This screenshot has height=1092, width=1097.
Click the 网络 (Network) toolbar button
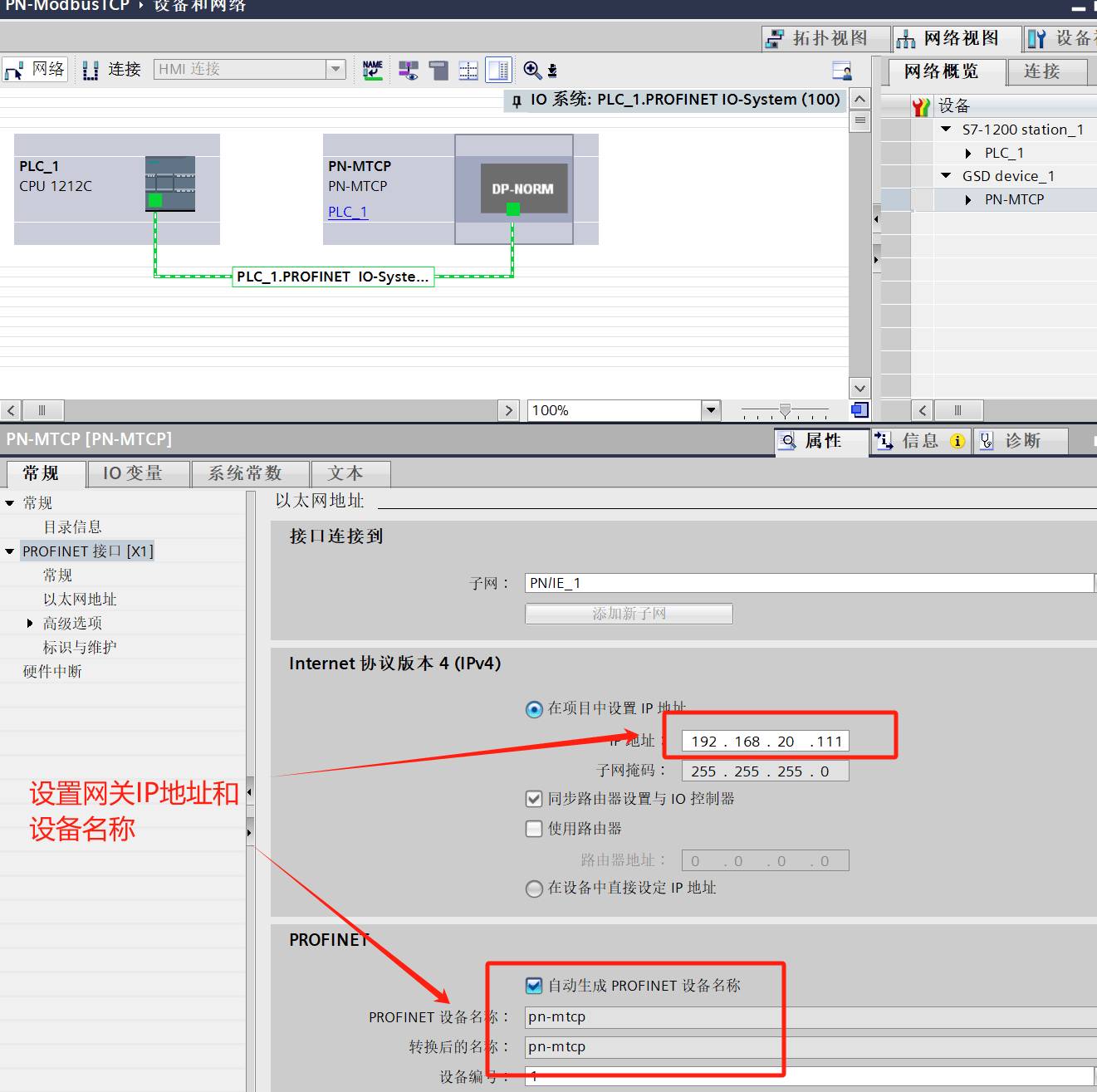(x=35, y=70)
